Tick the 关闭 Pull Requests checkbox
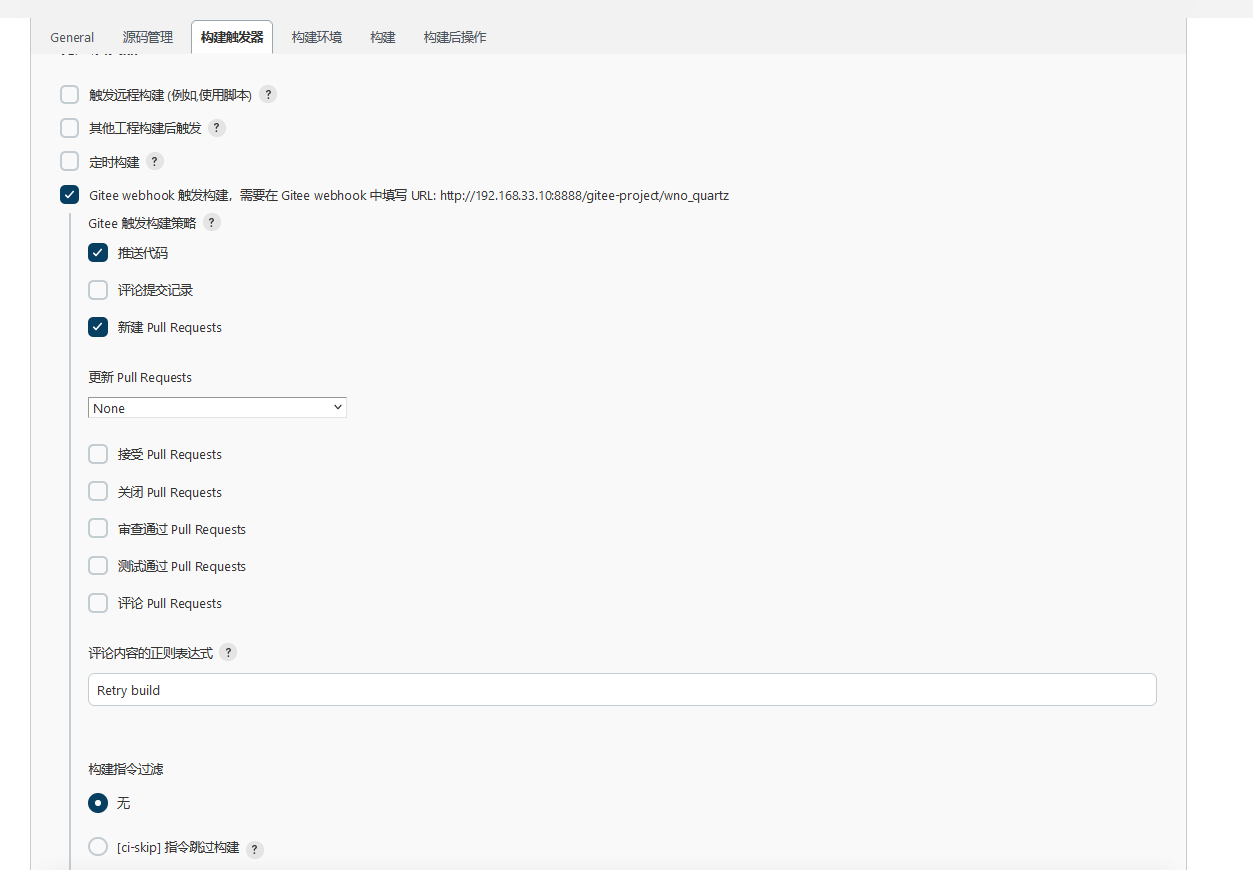Image resolution: width=1253 pixels, height=870 pixels. click(98, 492)
